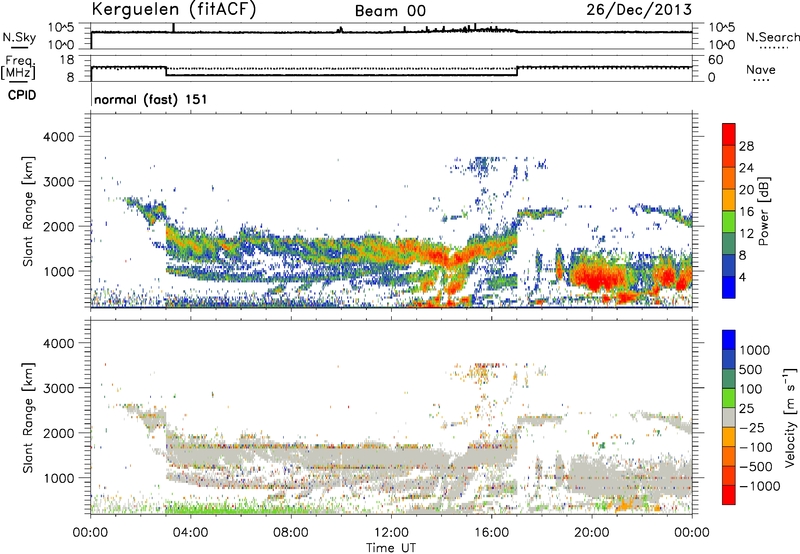Click the Power colorbar segment between 24 and 28
Image resolution: width=800 pixels, height=554 pixels.
point(729,156)
